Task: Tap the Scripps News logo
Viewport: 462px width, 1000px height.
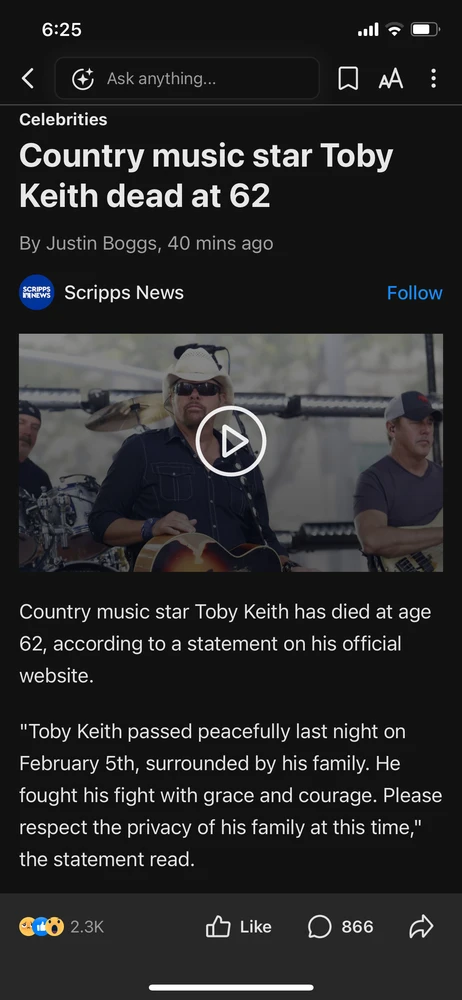Action: (x=36, y=292)
